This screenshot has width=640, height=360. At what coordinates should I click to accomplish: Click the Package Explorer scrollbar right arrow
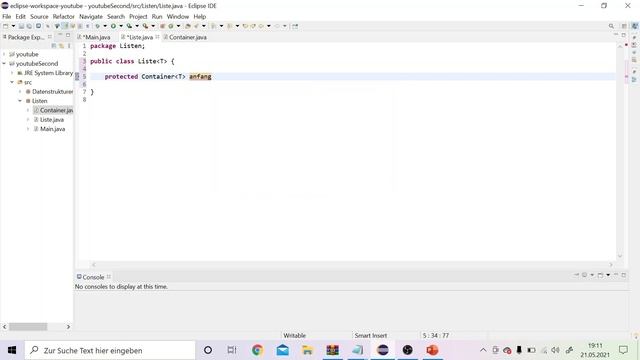(x=68, y=327)
